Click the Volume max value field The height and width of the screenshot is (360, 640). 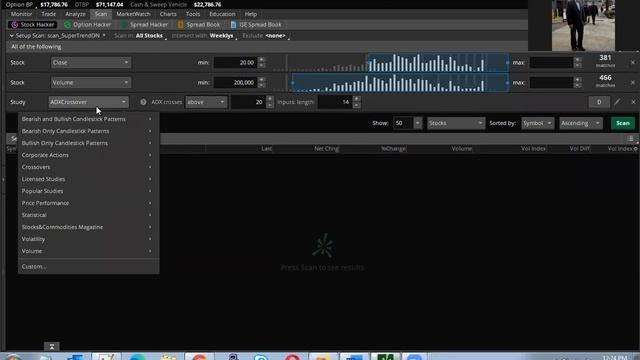pyautogui.click(x=551, y=82)
